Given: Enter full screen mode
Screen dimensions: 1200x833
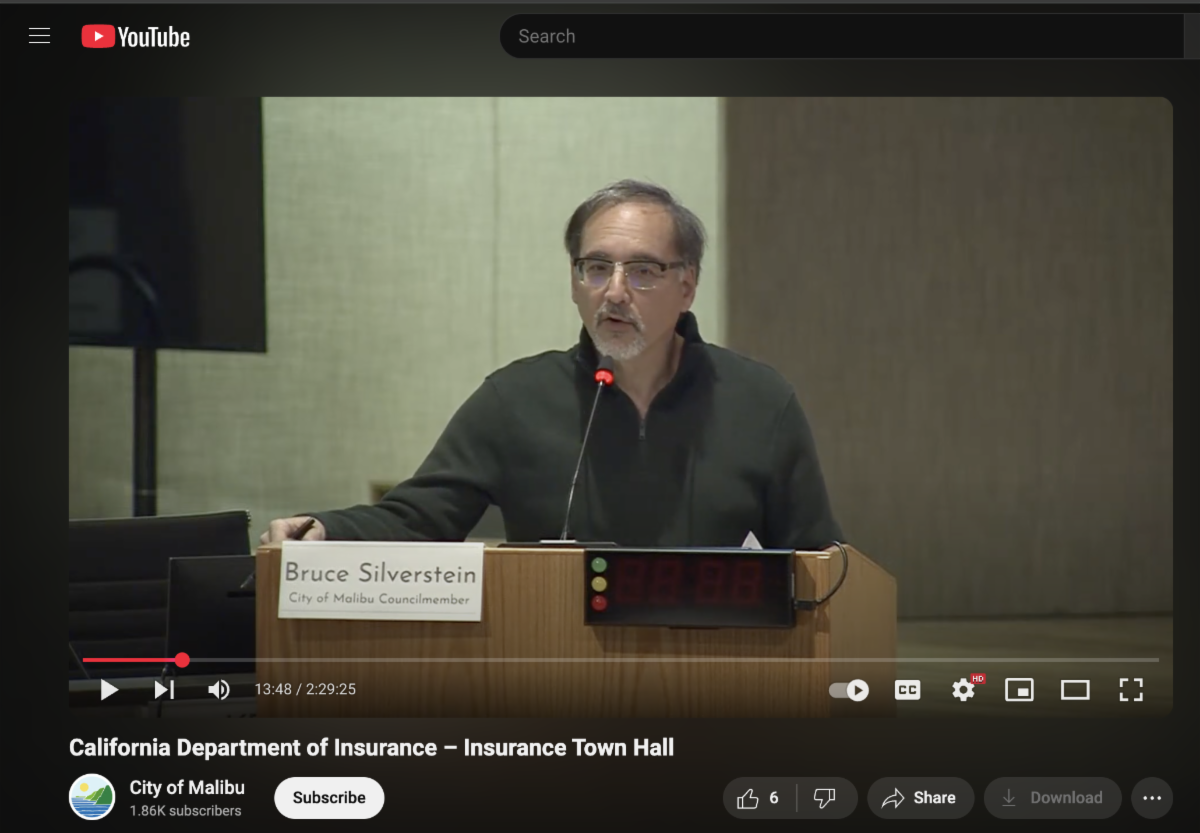Looking at the screenshot, I should (x=1131, y=690).
